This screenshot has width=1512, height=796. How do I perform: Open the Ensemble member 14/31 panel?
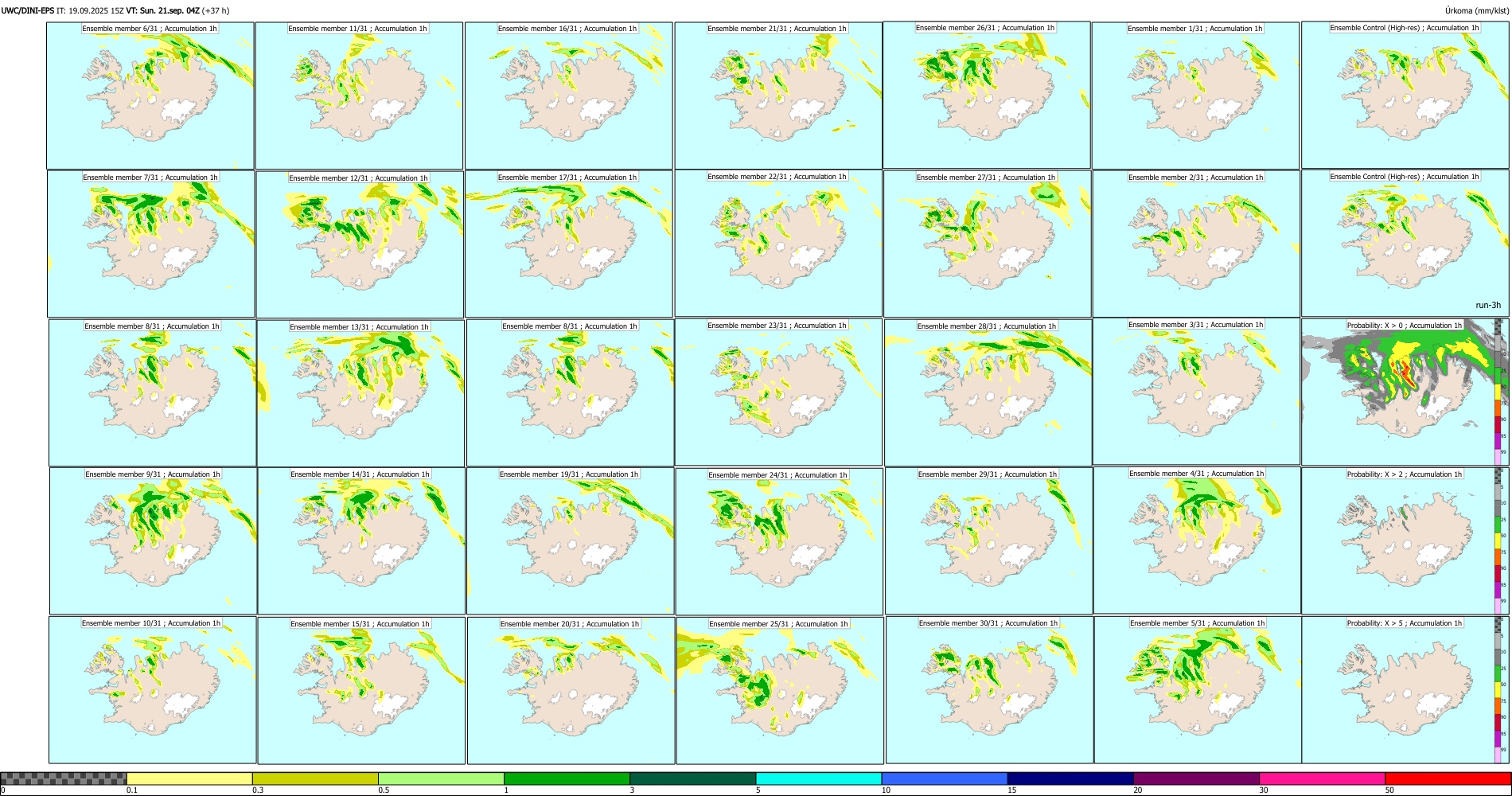point(361,540)
